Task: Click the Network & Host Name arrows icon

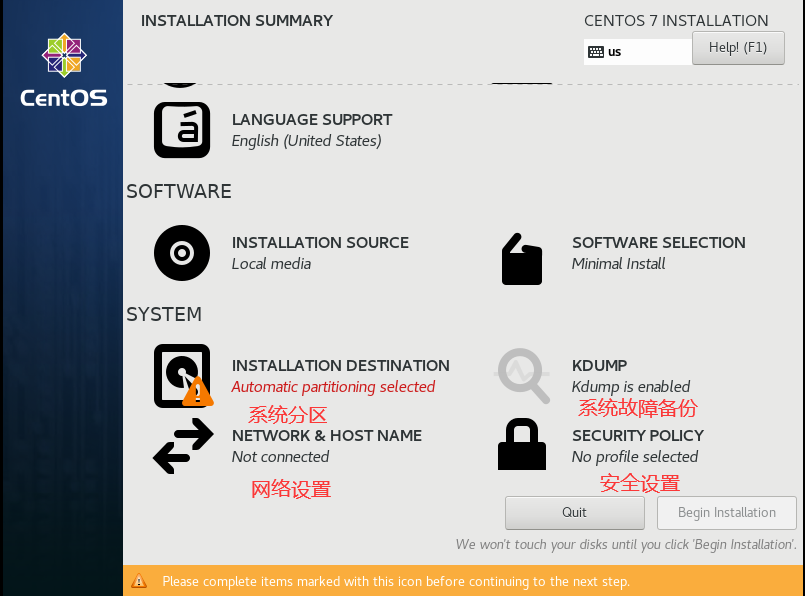Action: 183,446
